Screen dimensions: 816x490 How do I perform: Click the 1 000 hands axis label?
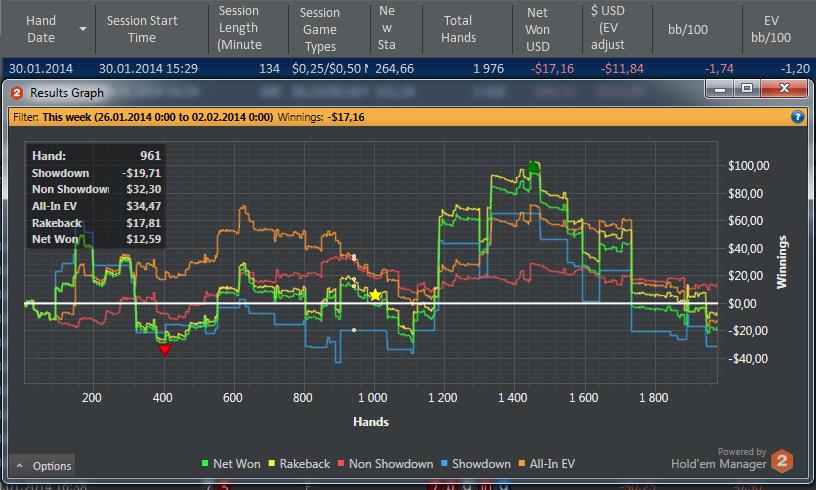pyautogui.click(x=373, y=398)
